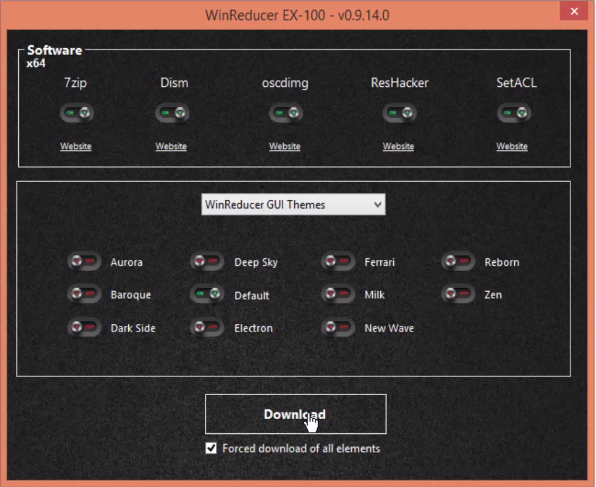This screenshot has height=487, width=596.
Task: Click the Reborn theme label
Action: click(502, 262)
